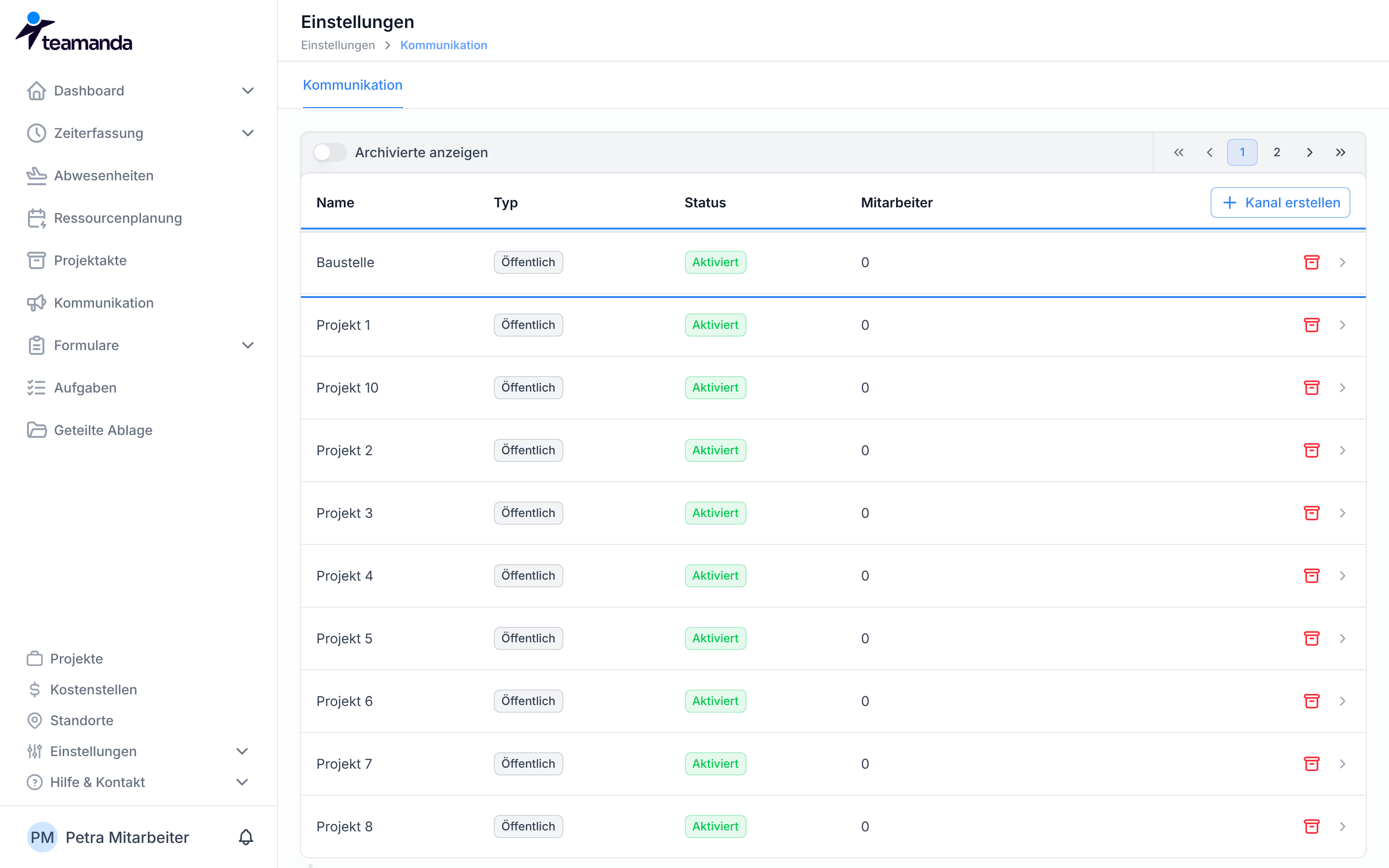Open notifications bell icon
Screen dimensions: 1389x868
(245, 837)
